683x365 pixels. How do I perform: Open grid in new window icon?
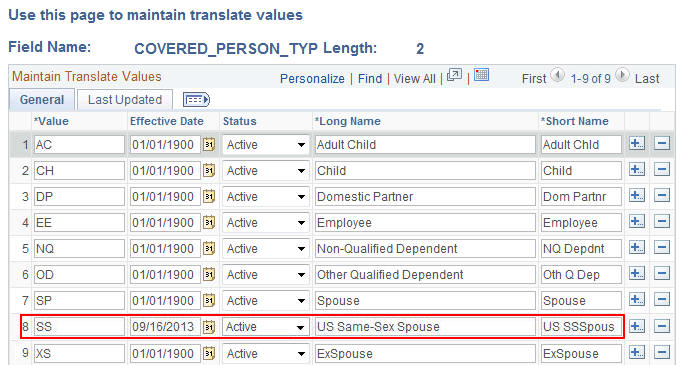point(454,75)
